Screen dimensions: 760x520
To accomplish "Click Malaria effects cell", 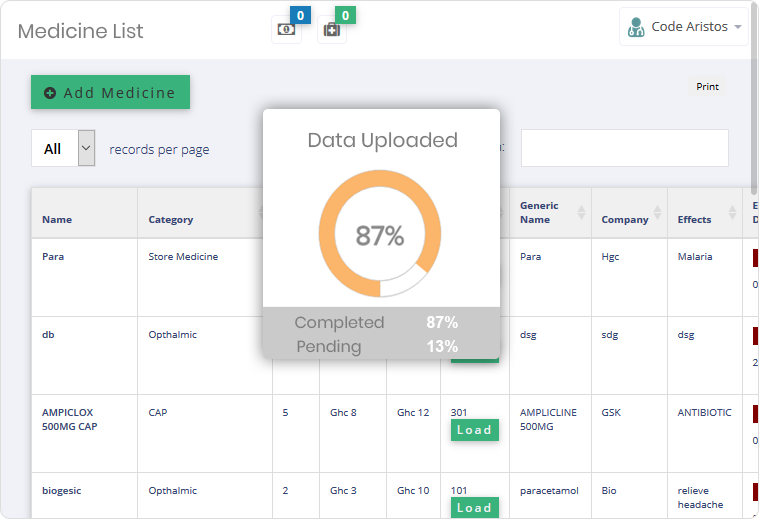I will click(705, 278).
